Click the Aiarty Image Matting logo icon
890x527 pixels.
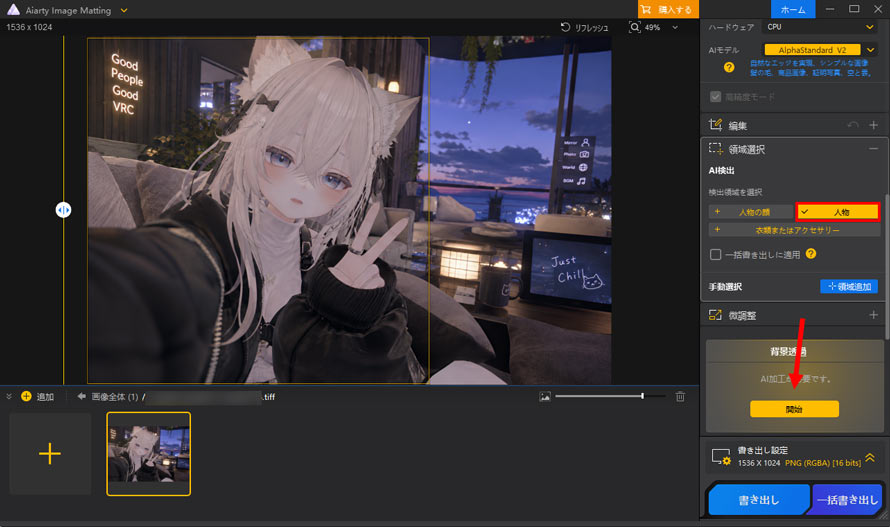click(x=12, y=10)
